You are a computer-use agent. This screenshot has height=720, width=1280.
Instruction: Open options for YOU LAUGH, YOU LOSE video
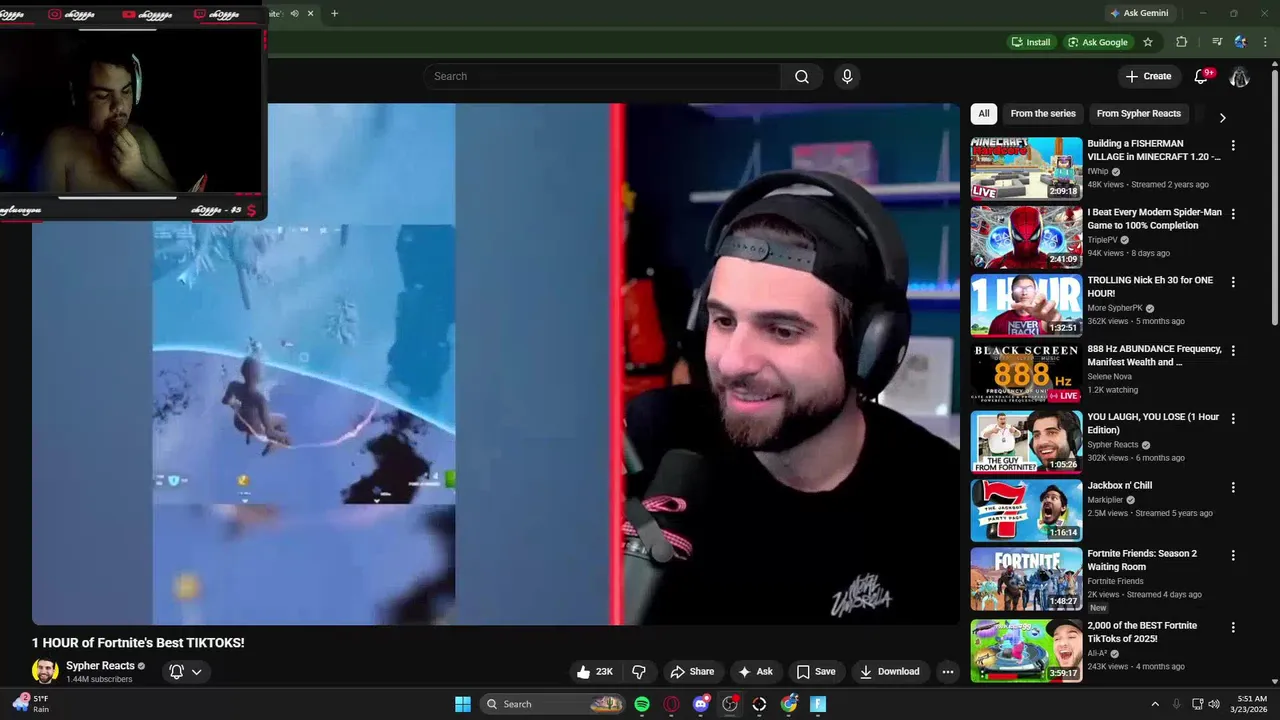point(1233,419)
